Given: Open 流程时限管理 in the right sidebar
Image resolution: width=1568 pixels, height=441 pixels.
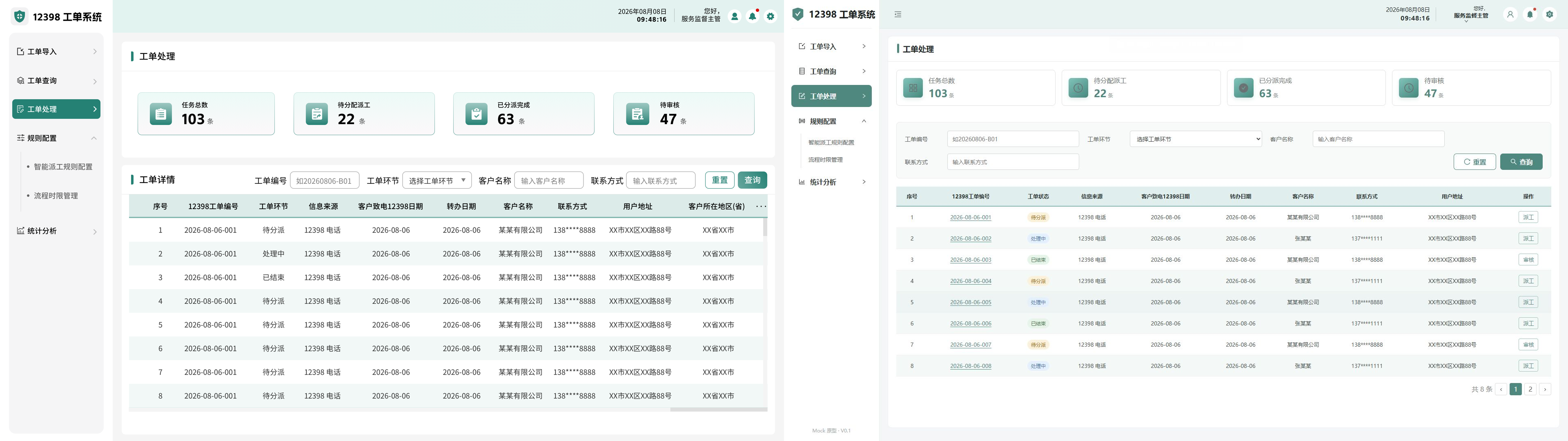Looking at the screenshot, I should coord(825,160).
